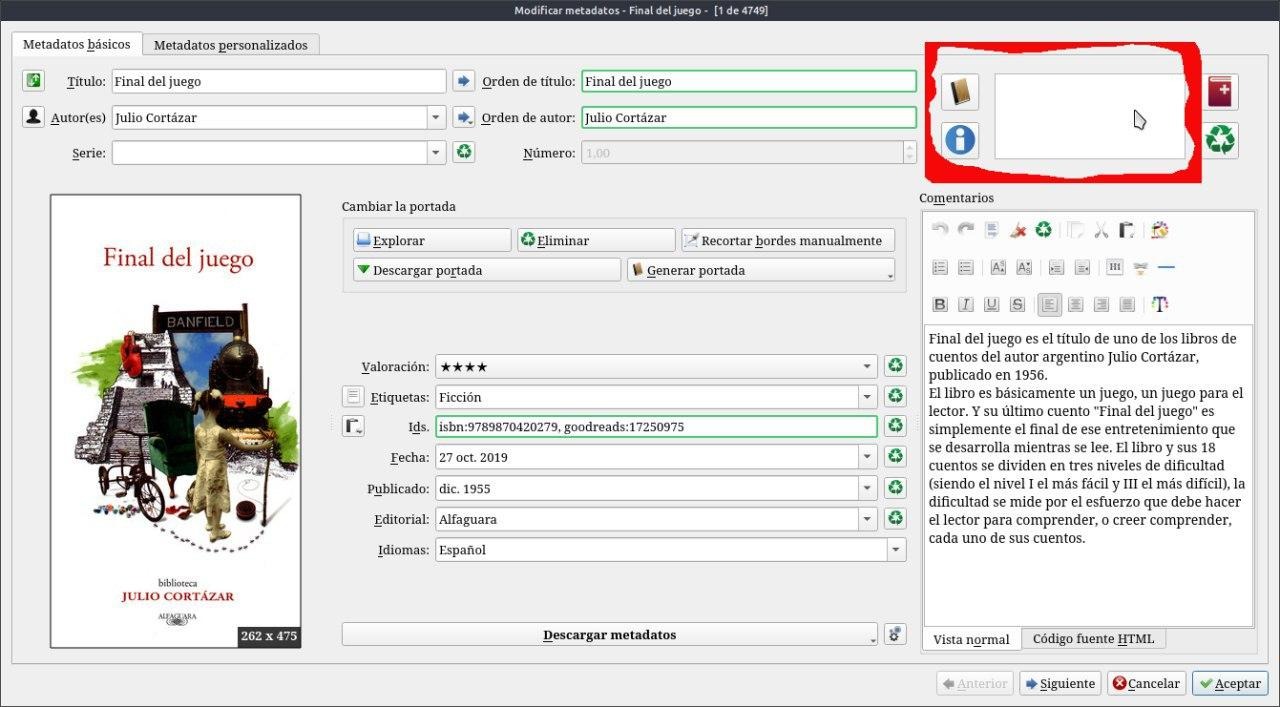This screenshot has height=707, width=1280.
Task: Set title sort from title arrow
Action: [x=463, y=81]
